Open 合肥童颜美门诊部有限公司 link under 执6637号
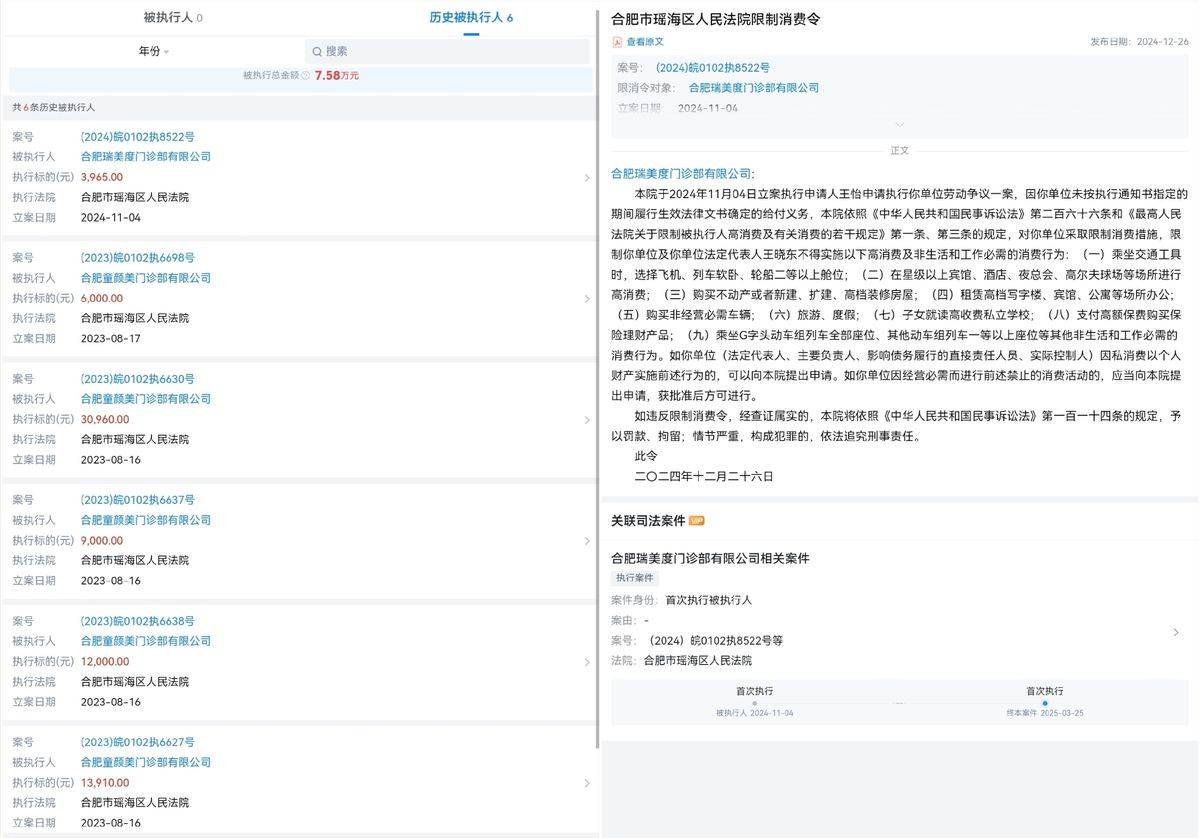This screenshot has height=838, width=1200. (x=146, y=520)
